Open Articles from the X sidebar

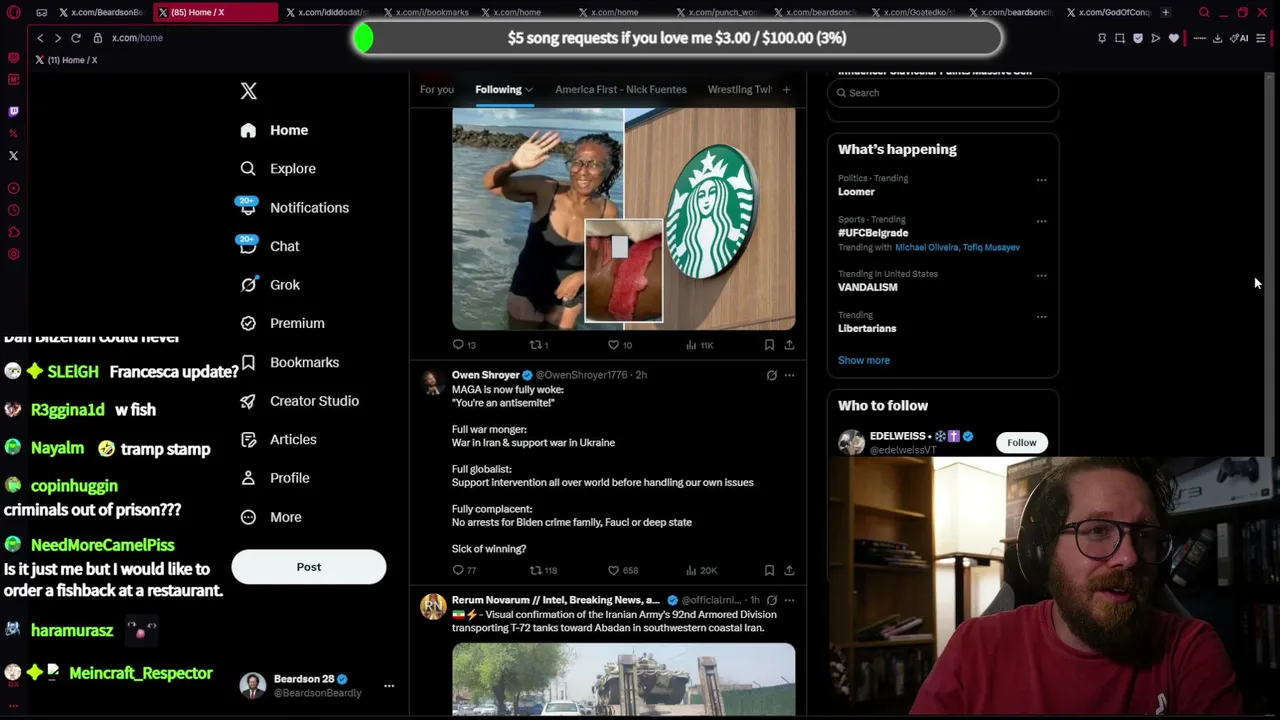coord(279,439)
